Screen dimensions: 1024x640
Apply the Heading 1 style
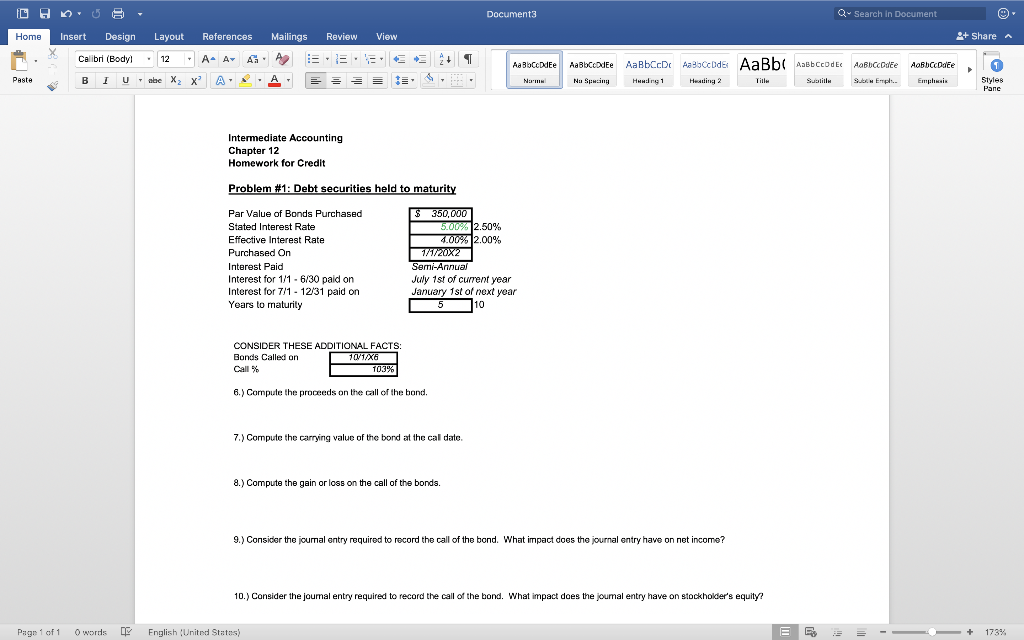pyautogui.click(x=648, y=70)
